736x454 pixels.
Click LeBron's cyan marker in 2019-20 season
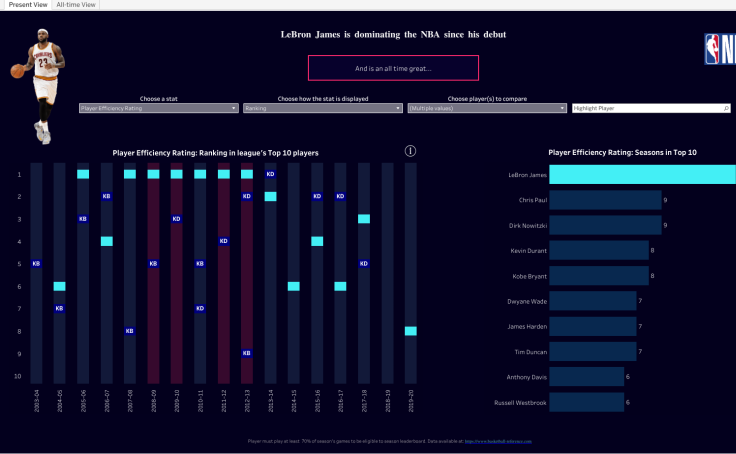(x=411, y=331)
